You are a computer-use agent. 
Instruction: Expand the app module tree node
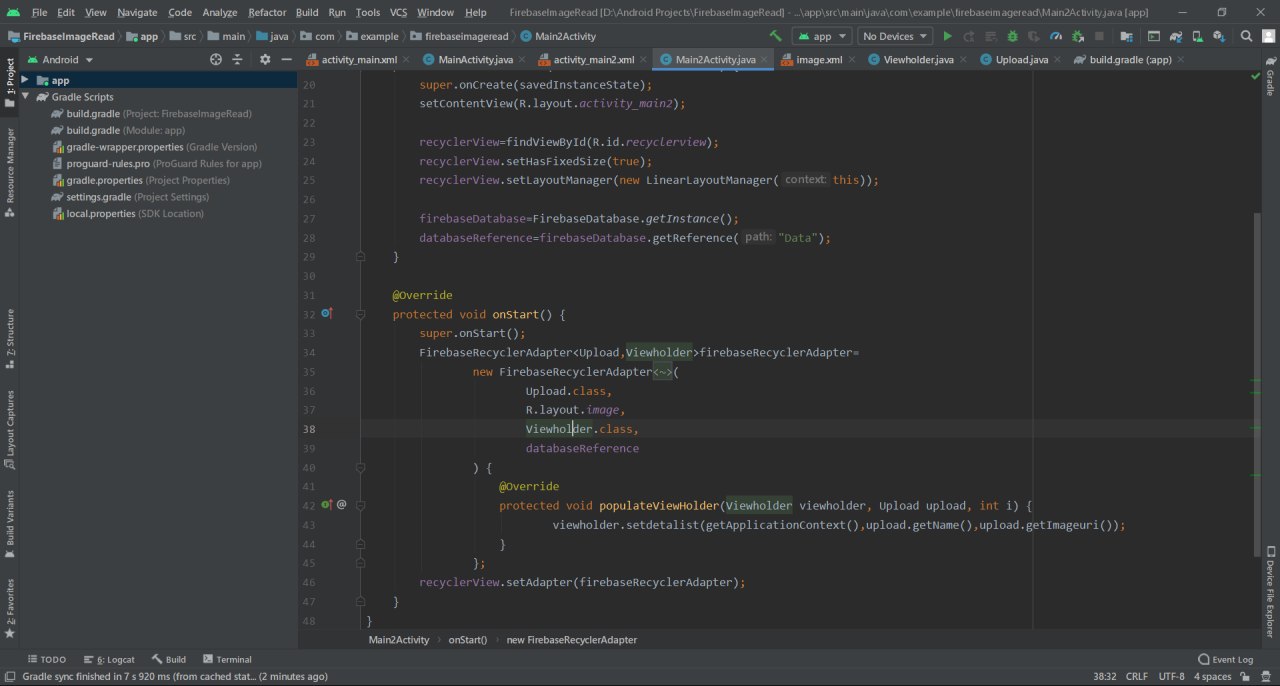(25, 80)
